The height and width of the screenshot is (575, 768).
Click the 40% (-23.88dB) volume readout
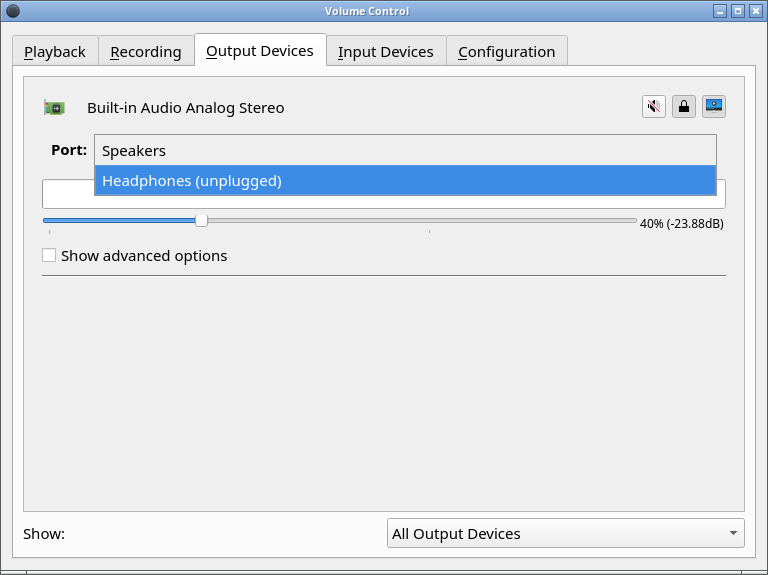[681, 224]
